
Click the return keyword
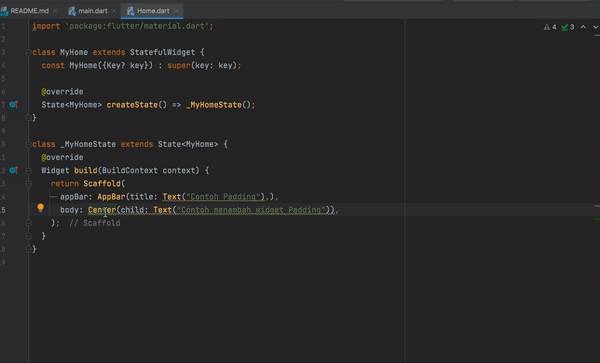[x=65, y=184]
